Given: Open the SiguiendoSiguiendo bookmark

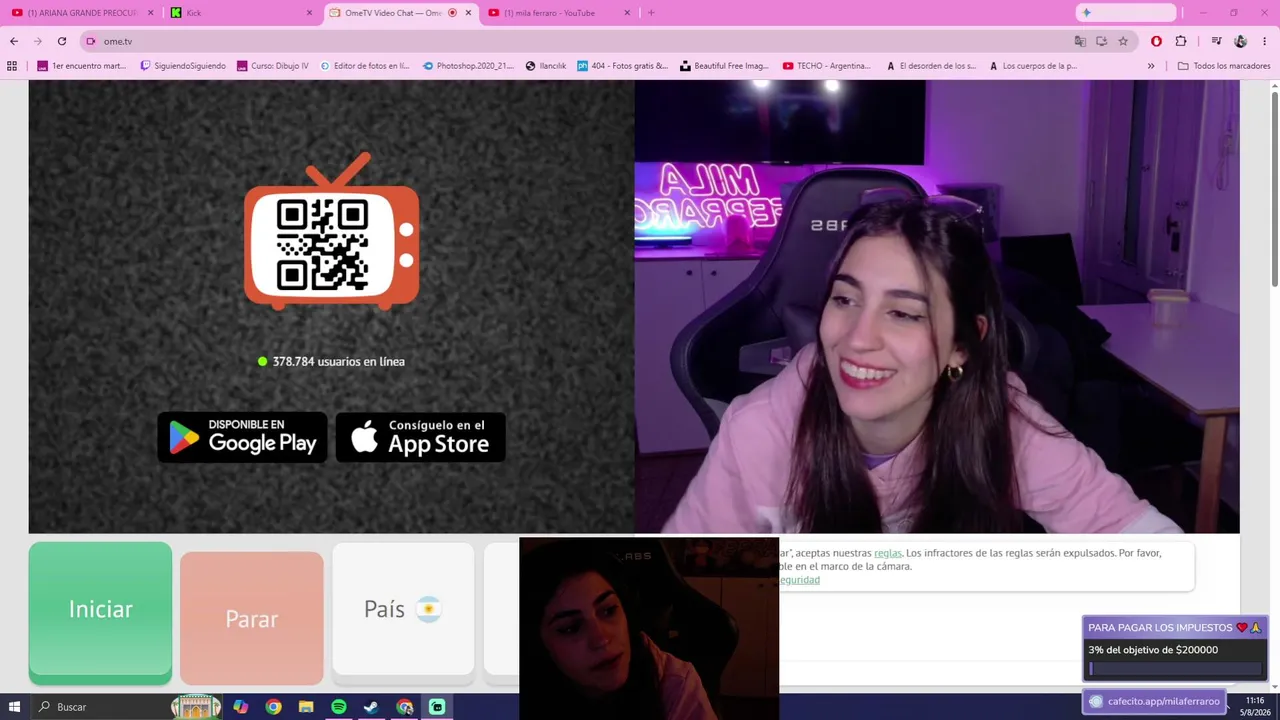Looking at the screenshot, I should pos(183,66).
